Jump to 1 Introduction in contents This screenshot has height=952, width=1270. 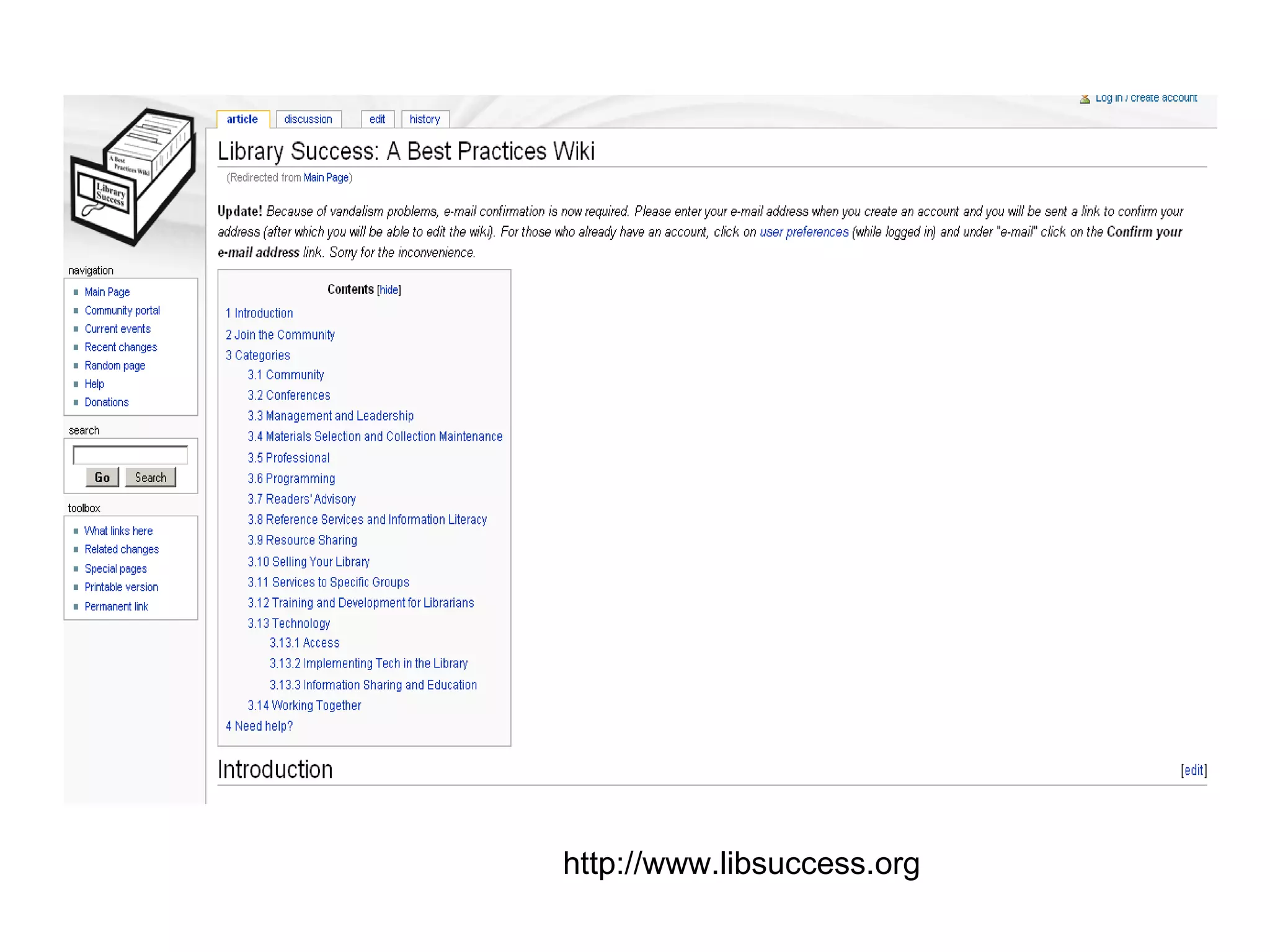pyautogui.click(x=259, y=313)
